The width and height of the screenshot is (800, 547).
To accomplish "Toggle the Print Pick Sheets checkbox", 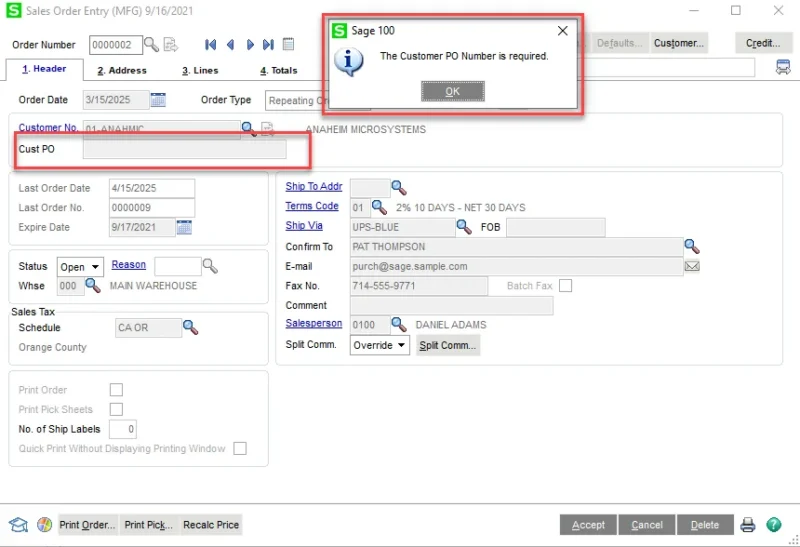I will tap(116, 409).
